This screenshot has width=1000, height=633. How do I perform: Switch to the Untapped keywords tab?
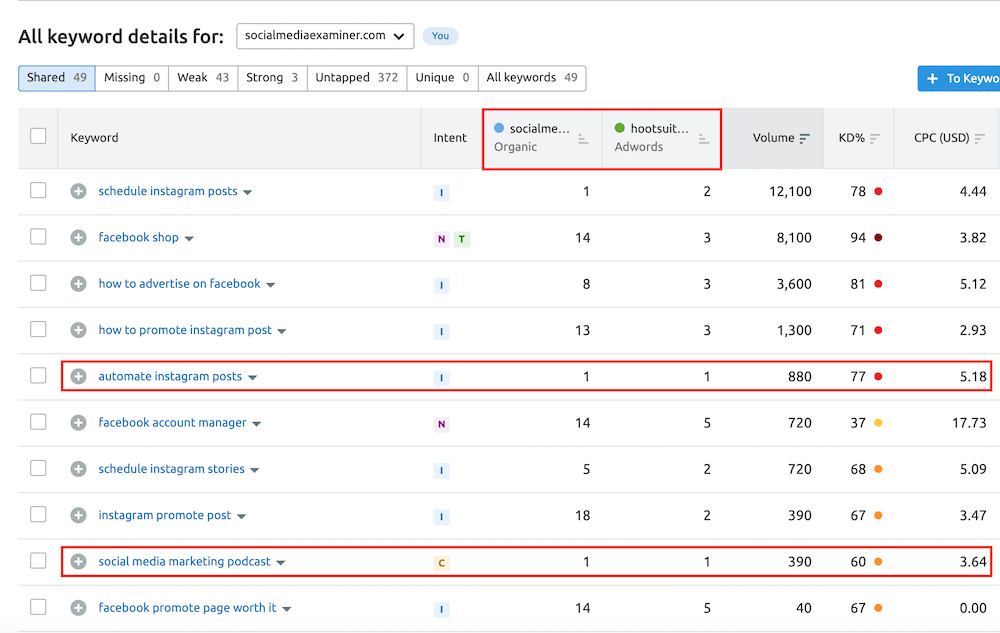(356, 78)
